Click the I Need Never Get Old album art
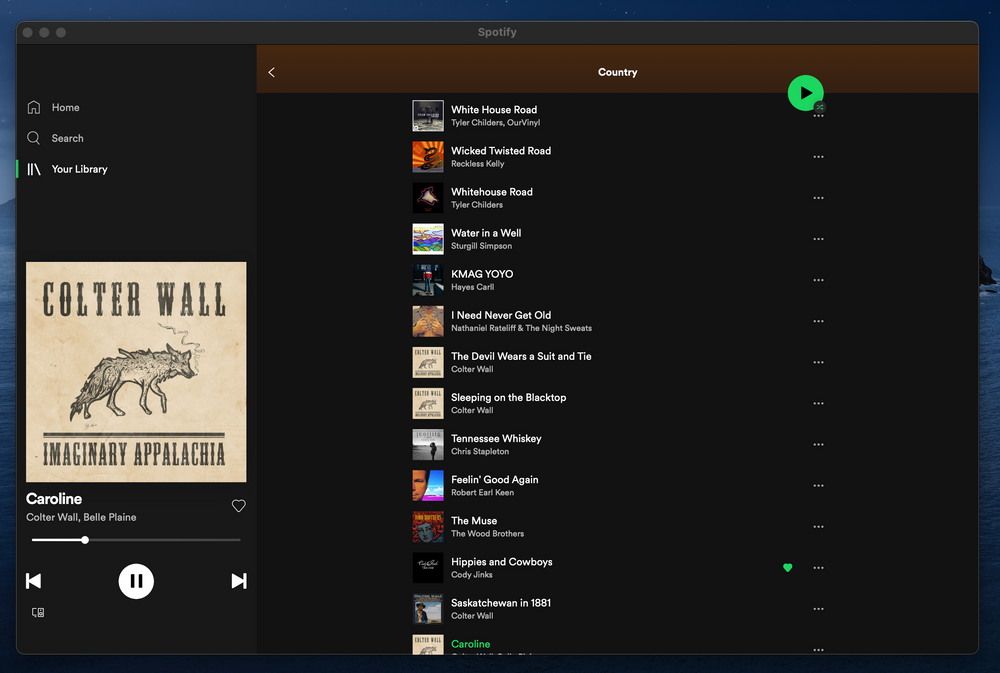Viewport: 1000px width, 673px height. [x=428, y=321]
